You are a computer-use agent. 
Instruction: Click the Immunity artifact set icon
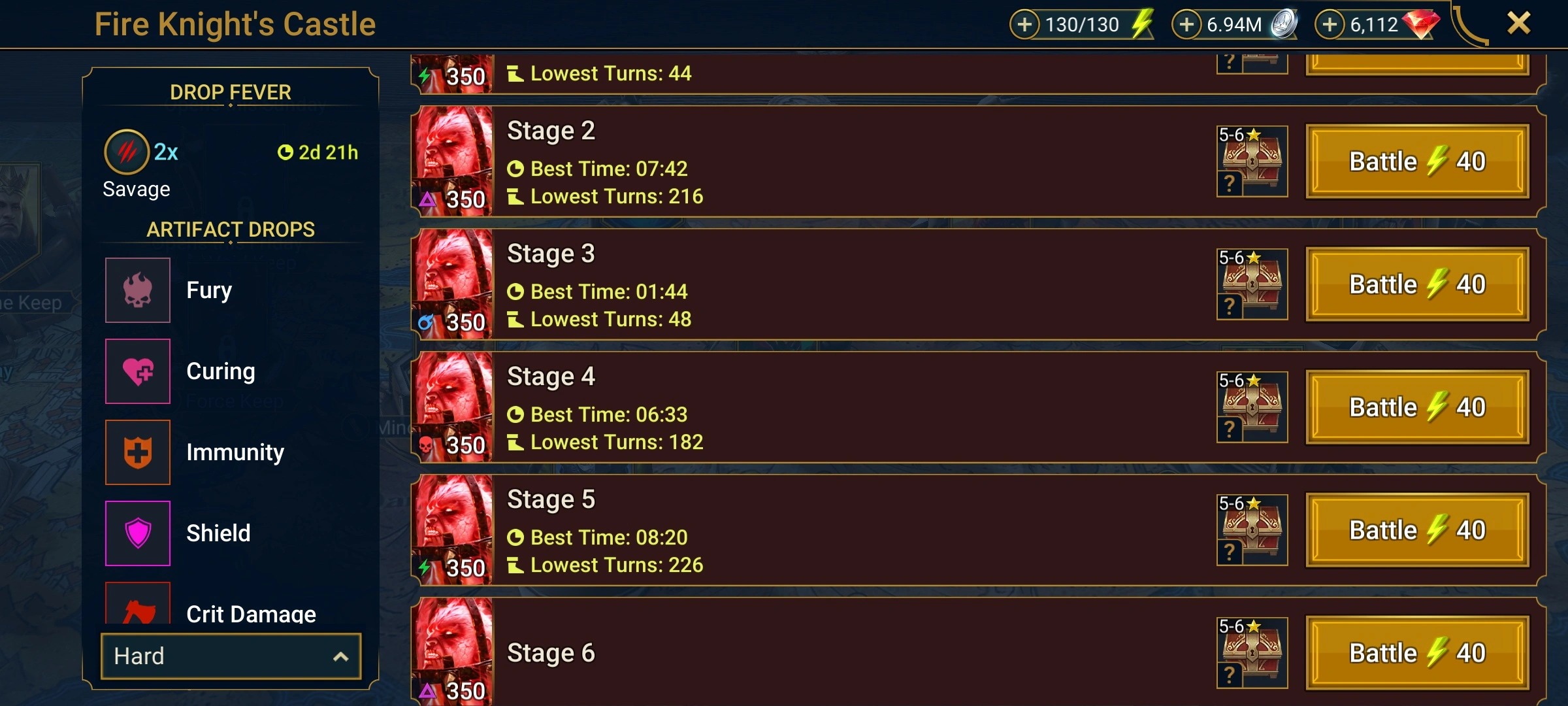[138, 452]
